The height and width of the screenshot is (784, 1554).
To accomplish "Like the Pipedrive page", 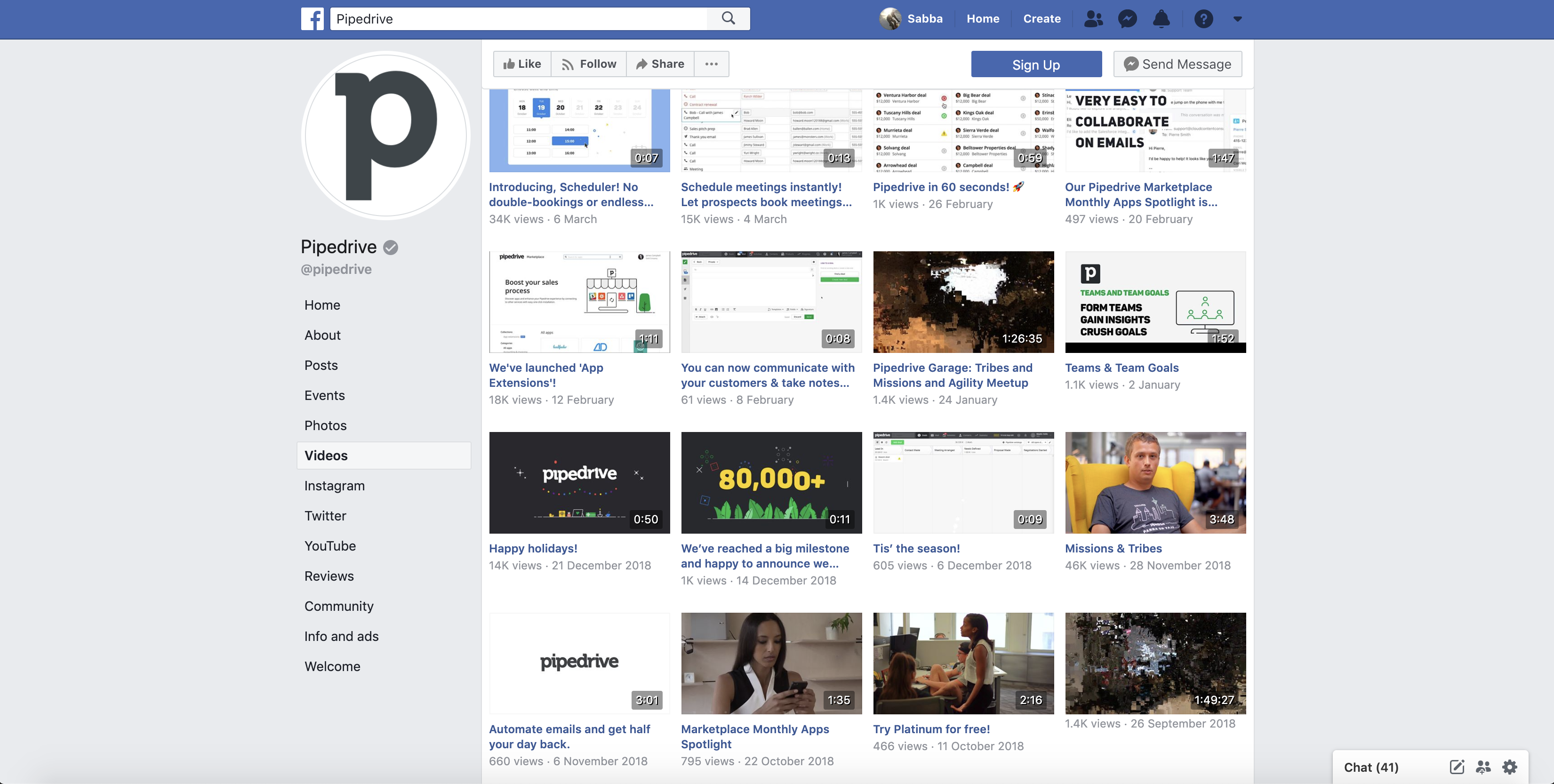I will tap(522, 64).
